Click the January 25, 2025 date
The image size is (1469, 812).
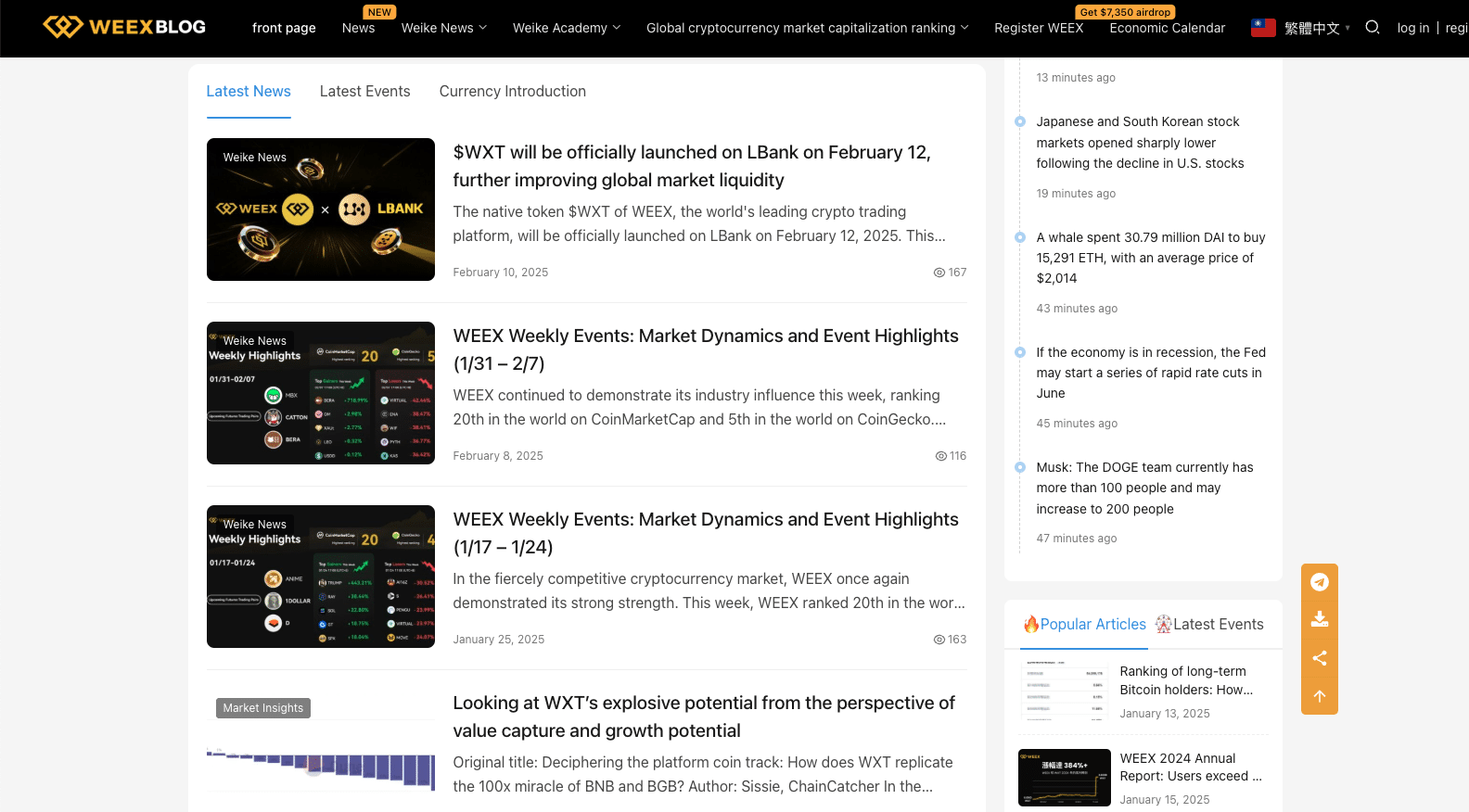click(499, 640)
